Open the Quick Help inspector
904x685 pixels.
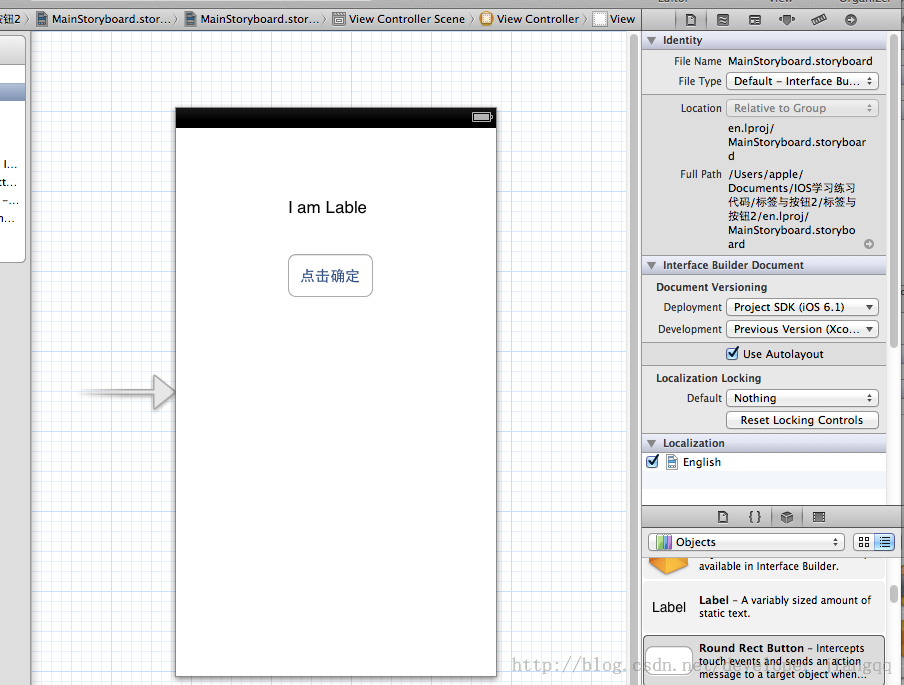click(722, 19)
